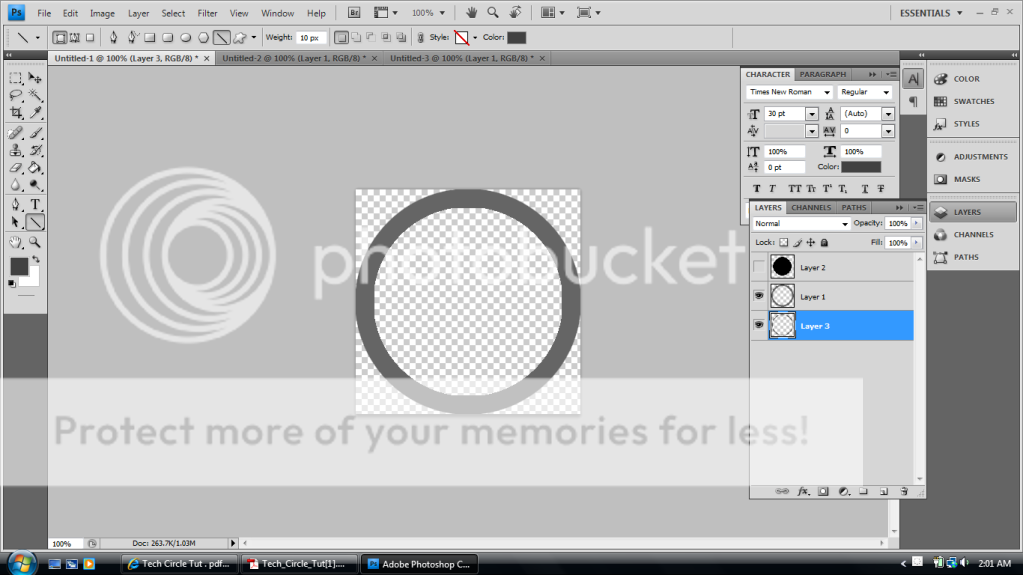The width and height of the screenshot is (1023, 575).
Task: Hide Layer 1 via its eye icon
Action: 759,297
